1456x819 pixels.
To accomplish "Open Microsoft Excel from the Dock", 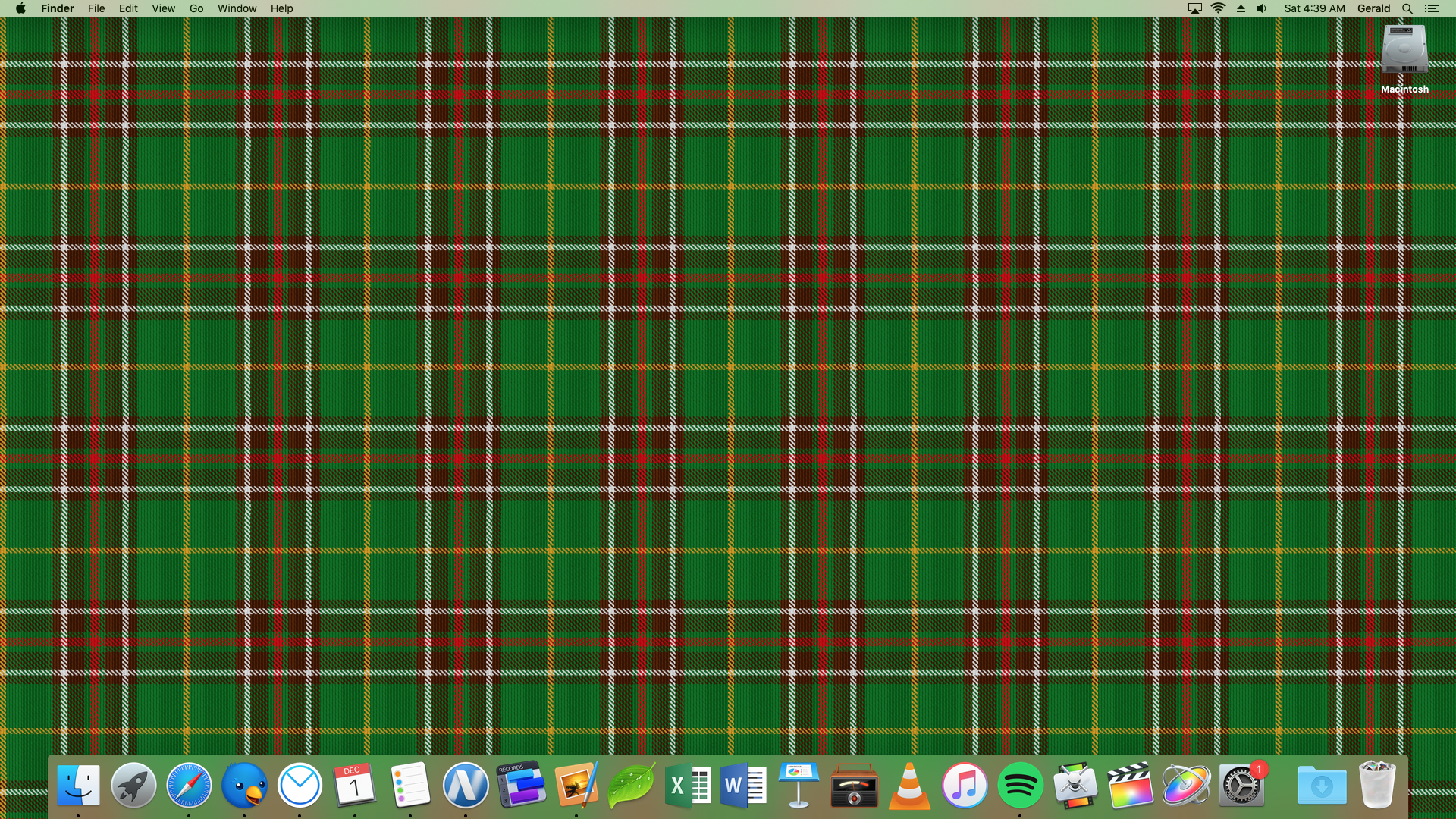I will pos(687,785).
